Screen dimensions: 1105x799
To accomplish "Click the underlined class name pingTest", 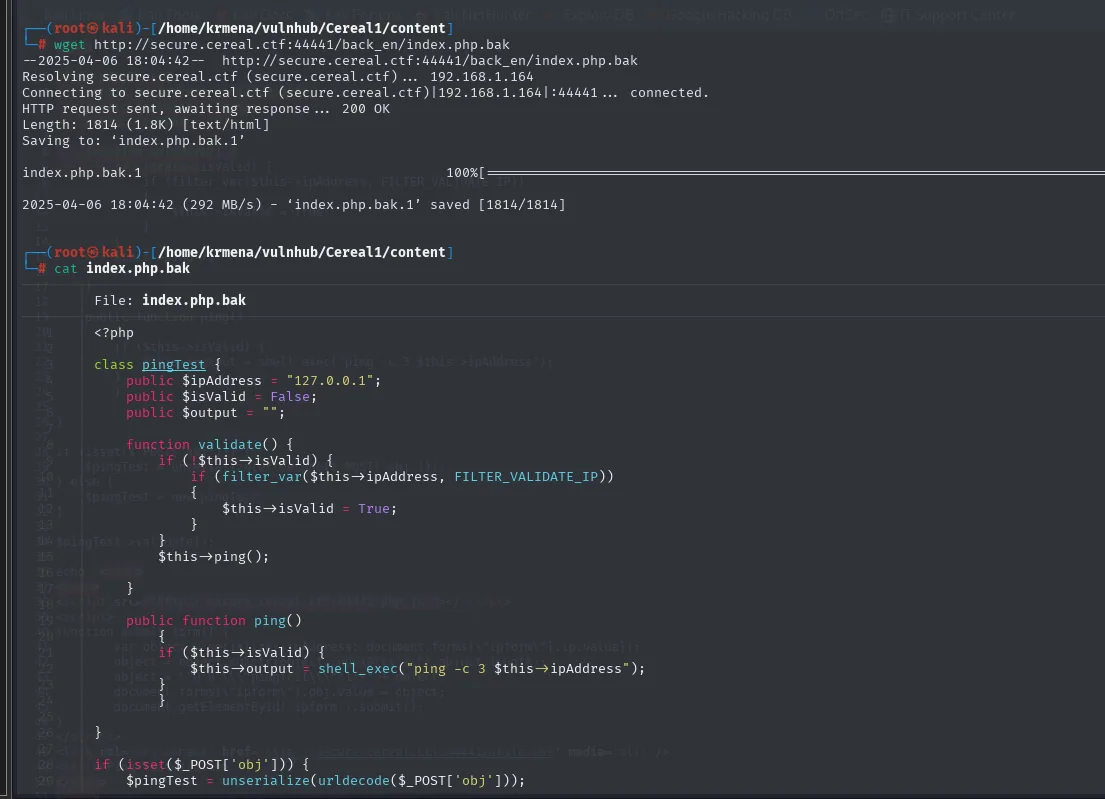I will click(173, 364).
